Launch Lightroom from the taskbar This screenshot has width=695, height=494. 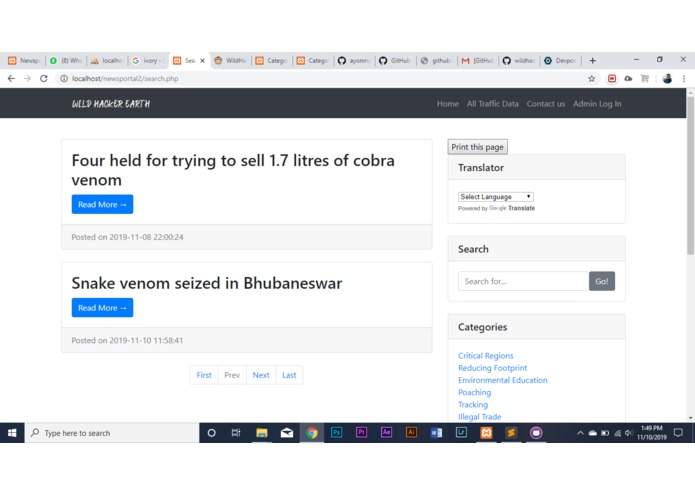[461, 432]
